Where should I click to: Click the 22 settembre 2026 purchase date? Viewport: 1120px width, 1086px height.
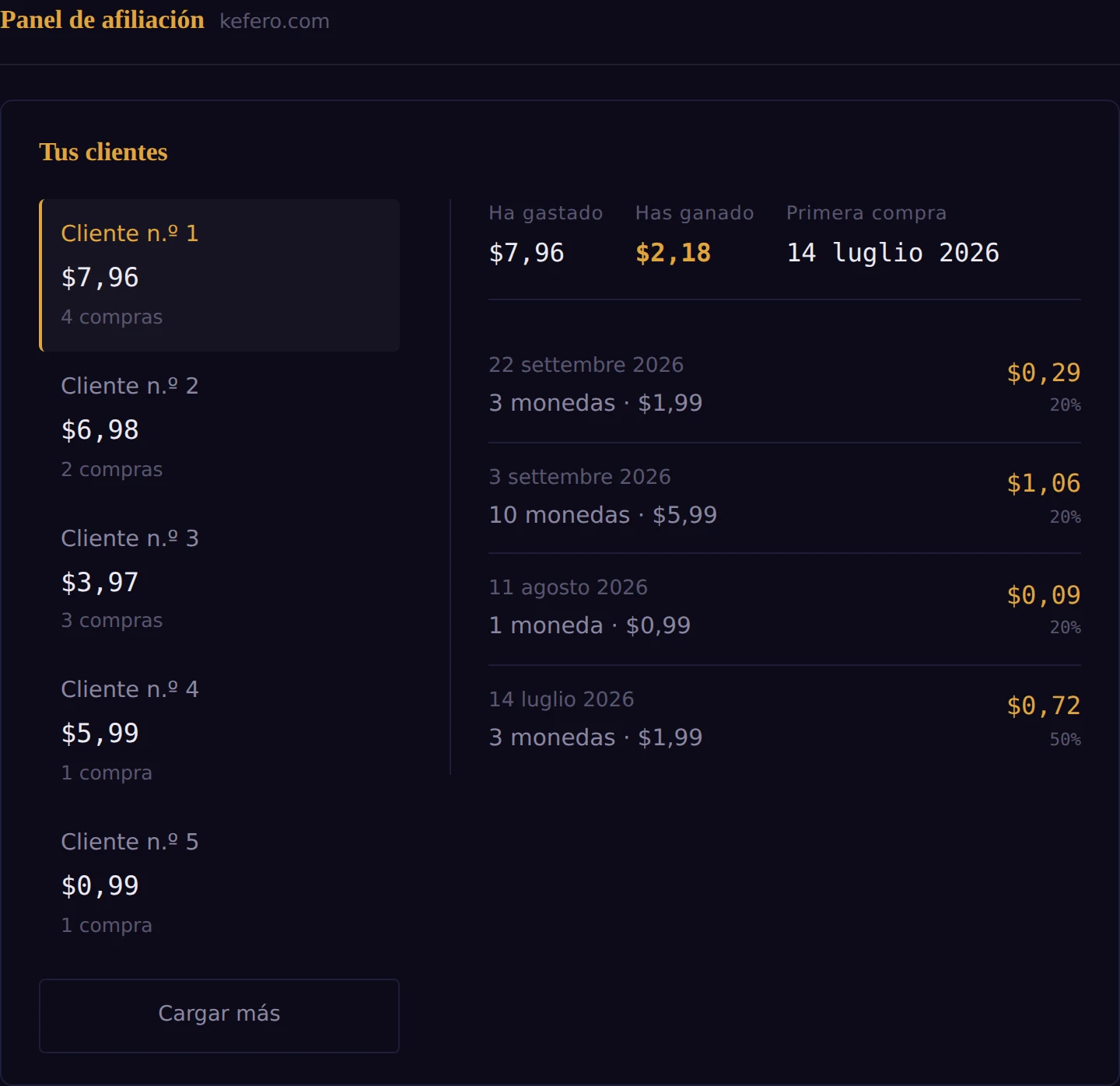(586, 365)
